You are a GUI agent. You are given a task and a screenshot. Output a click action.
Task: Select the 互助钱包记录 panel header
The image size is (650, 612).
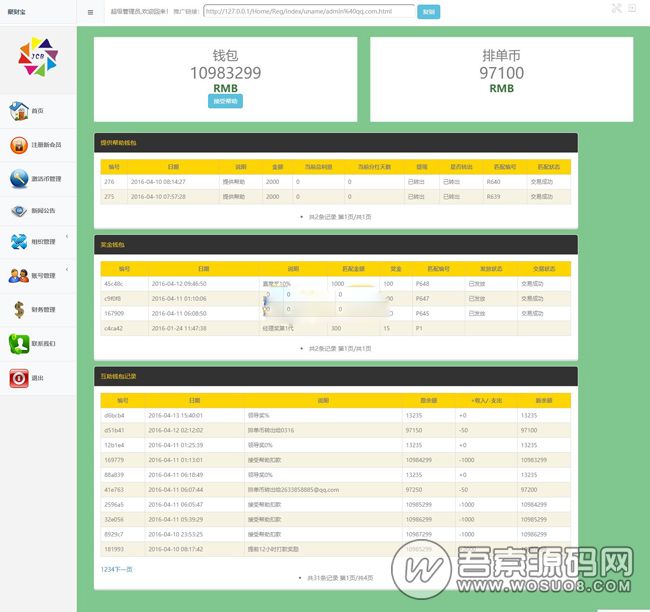pyautogui.click(x=336, y=376)
